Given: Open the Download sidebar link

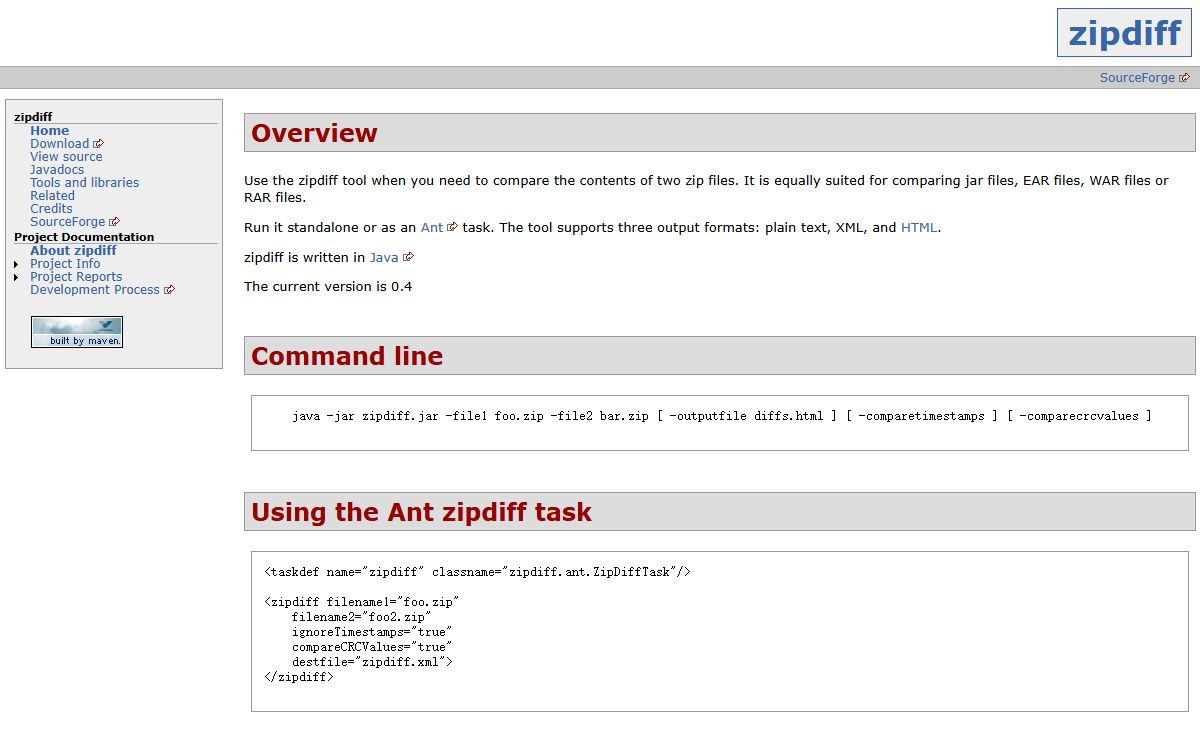Looking at the screenshot, I should pyautogui.click(x=60, y=144).
